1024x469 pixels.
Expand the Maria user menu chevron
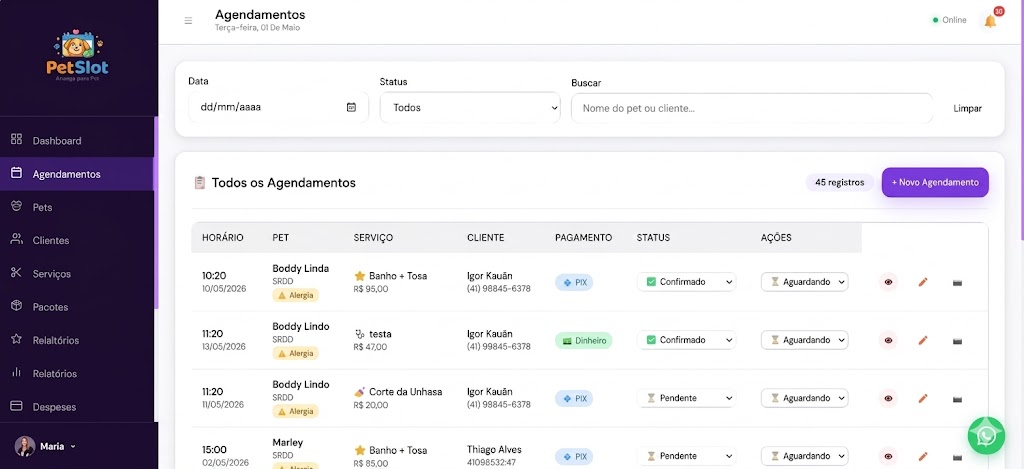pyautogui.click(x=73, y=447)
